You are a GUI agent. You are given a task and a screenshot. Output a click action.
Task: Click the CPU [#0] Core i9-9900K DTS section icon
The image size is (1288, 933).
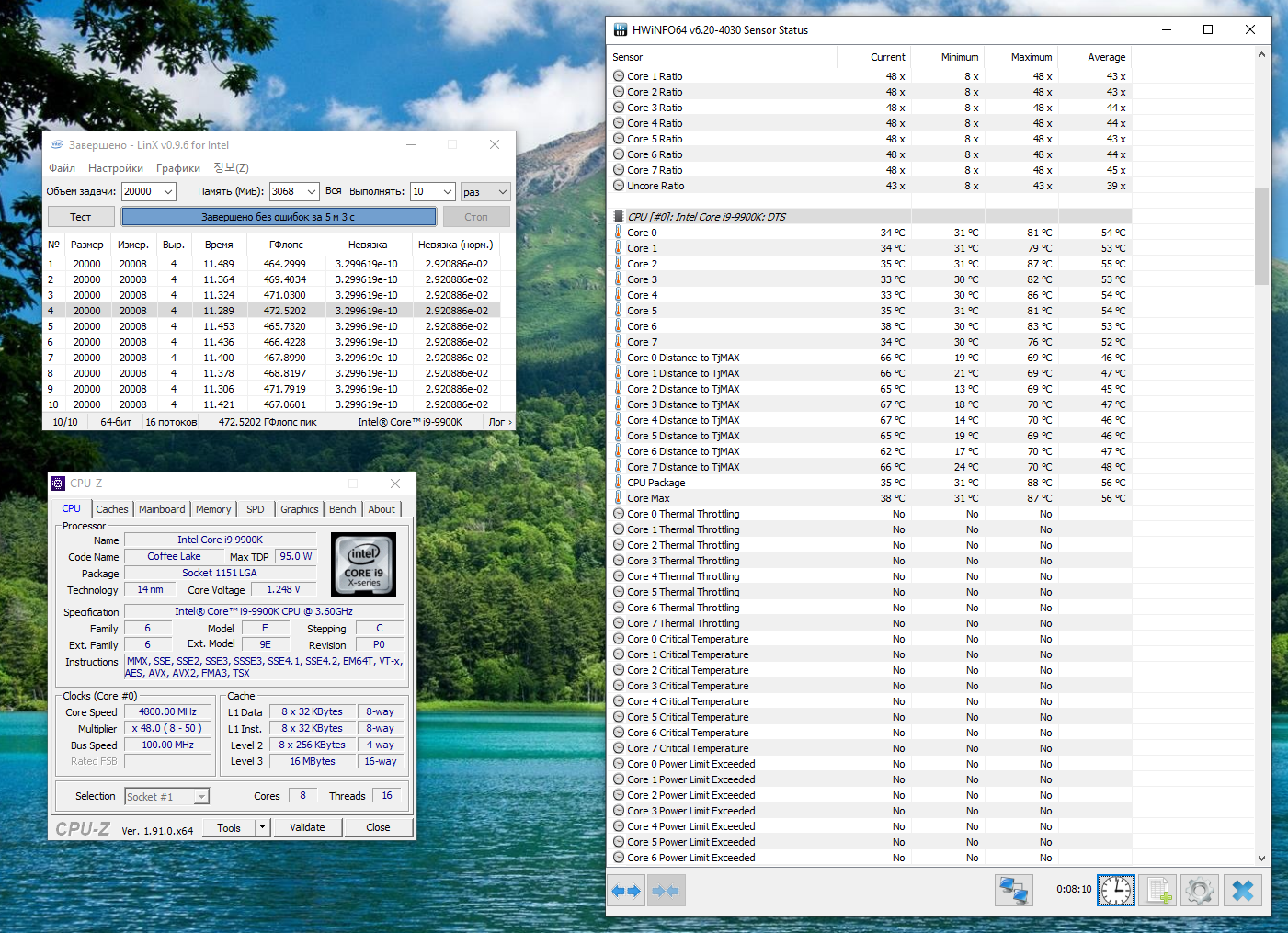pyautogui.click(x=619, y=217)
